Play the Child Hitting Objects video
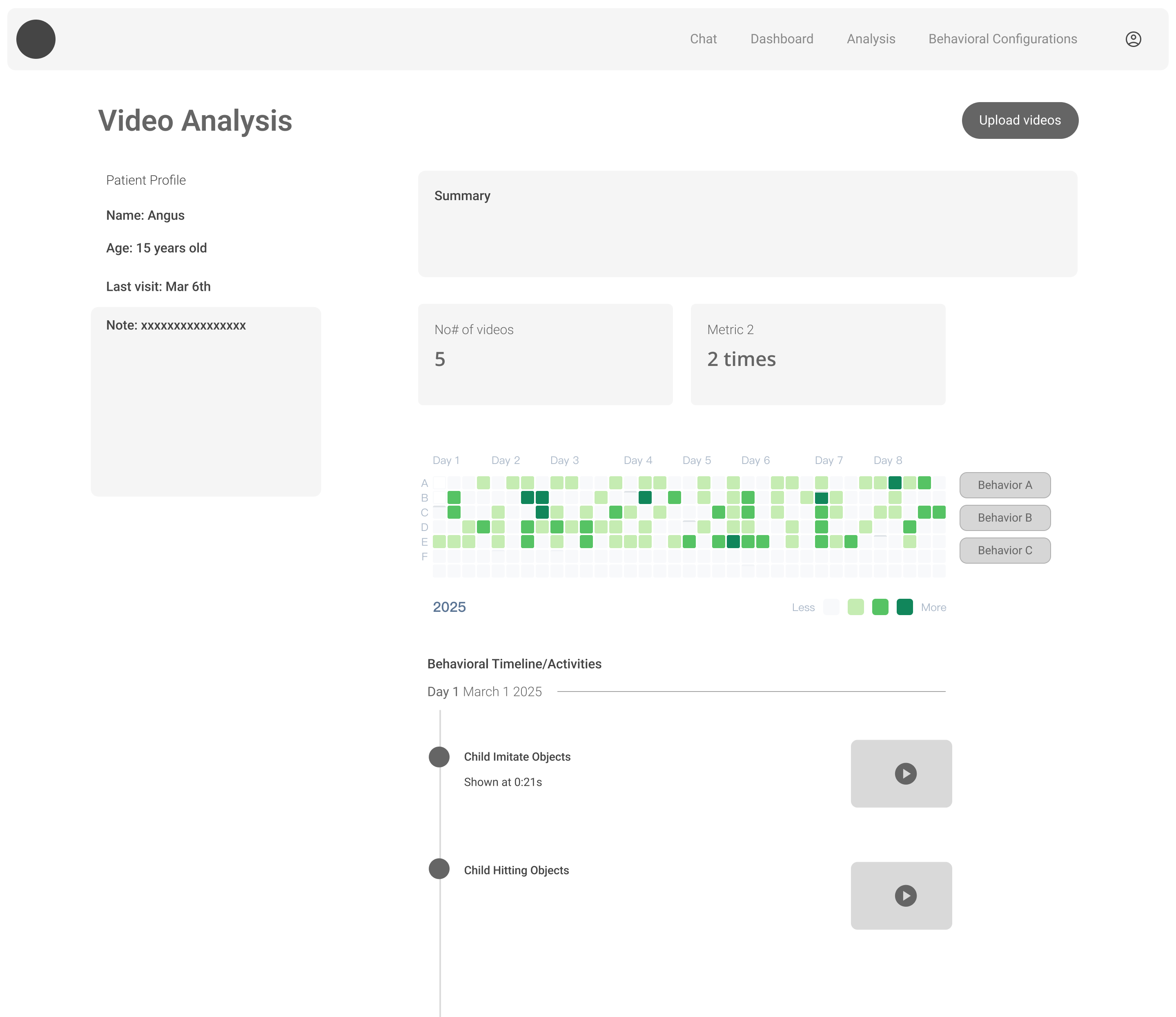 [x=905, y=895]
